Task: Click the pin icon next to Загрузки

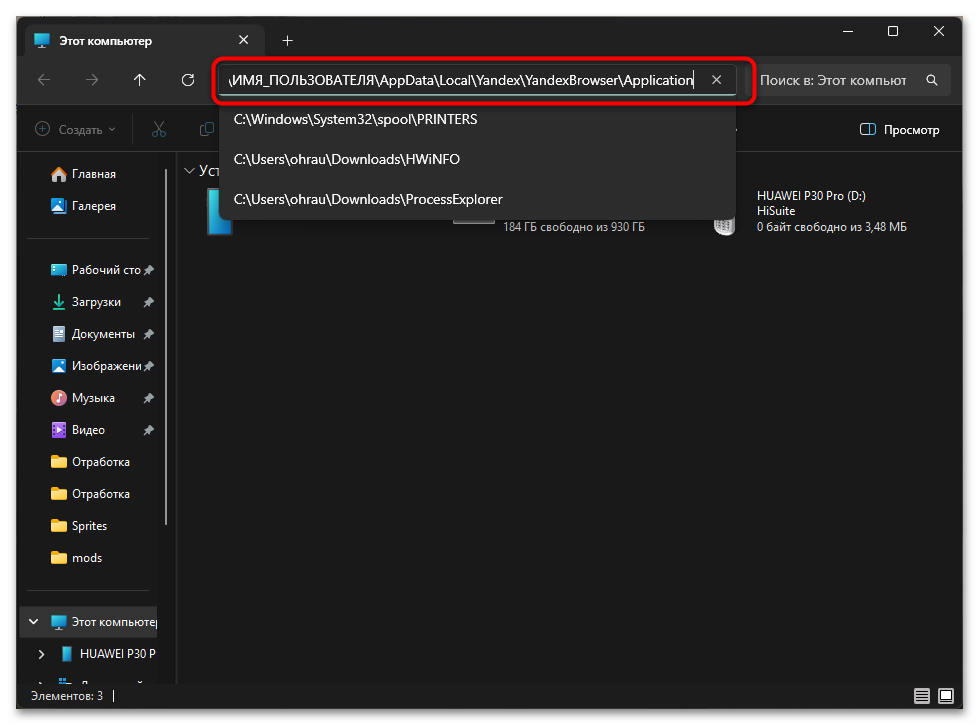Action: 149,302
